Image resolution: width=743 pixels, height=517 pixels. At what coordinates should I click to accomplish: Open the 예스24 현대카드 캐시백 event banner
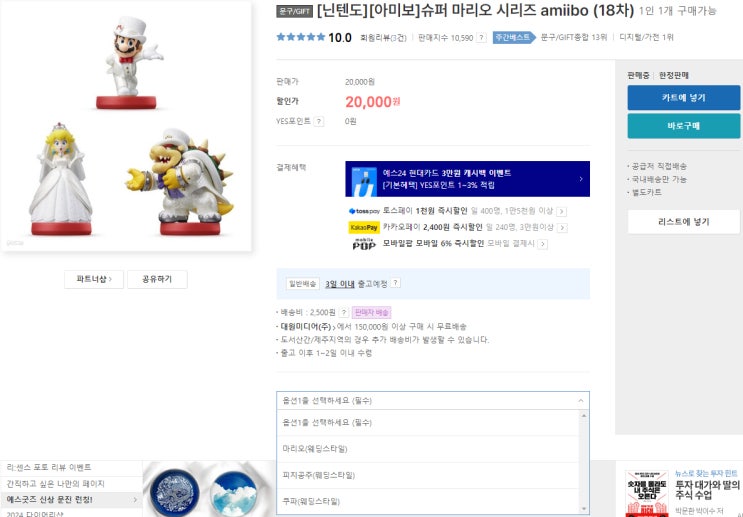tap(467, 179)
